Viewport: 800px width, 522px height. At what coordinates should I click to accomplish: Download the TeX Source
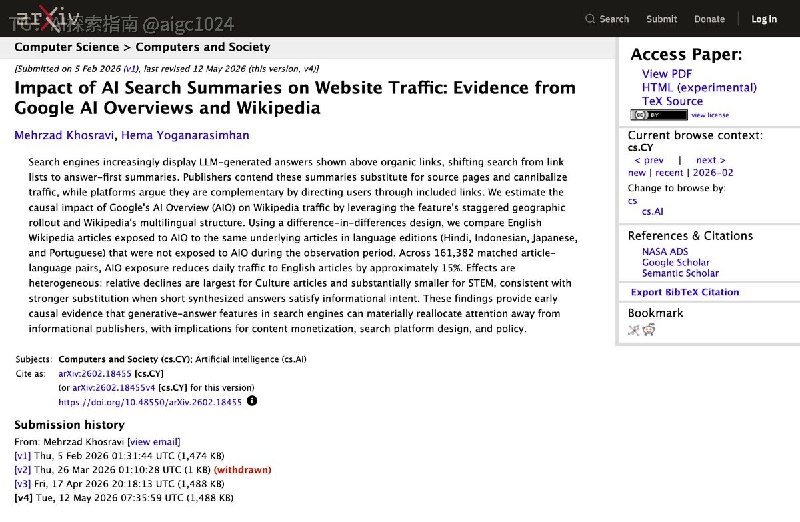(x=672, y=101)
